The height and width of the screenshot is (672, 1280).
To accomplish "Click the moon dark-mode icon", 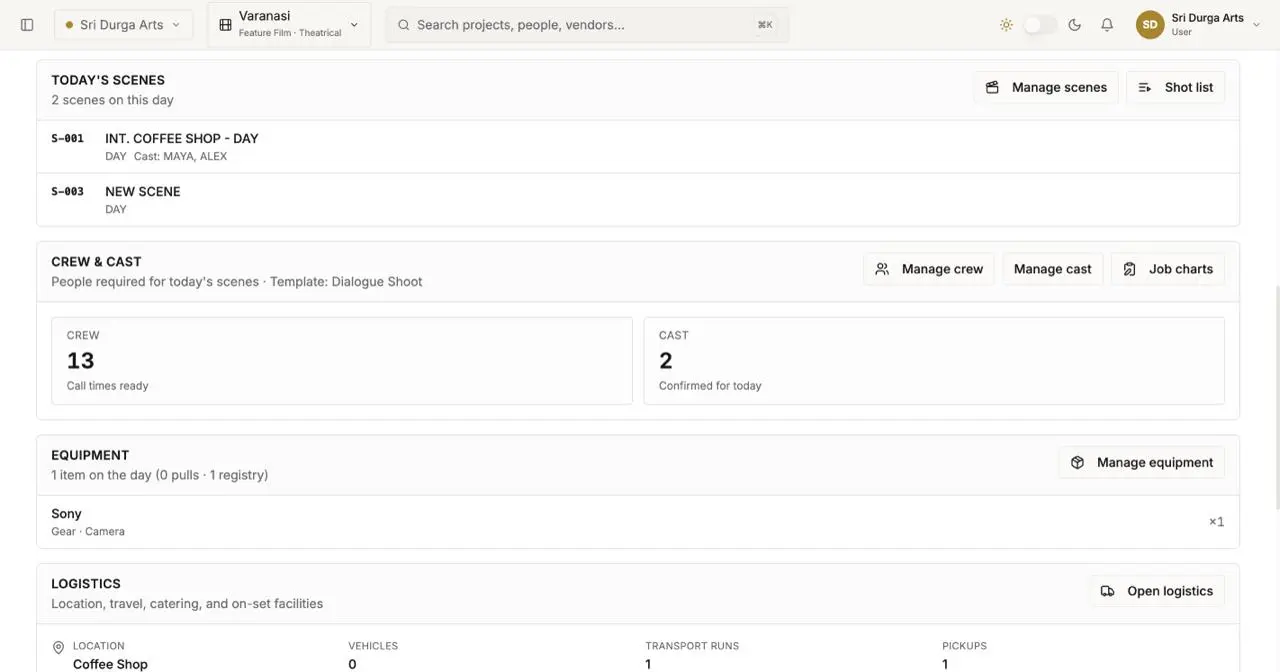I will [1075, 25].
